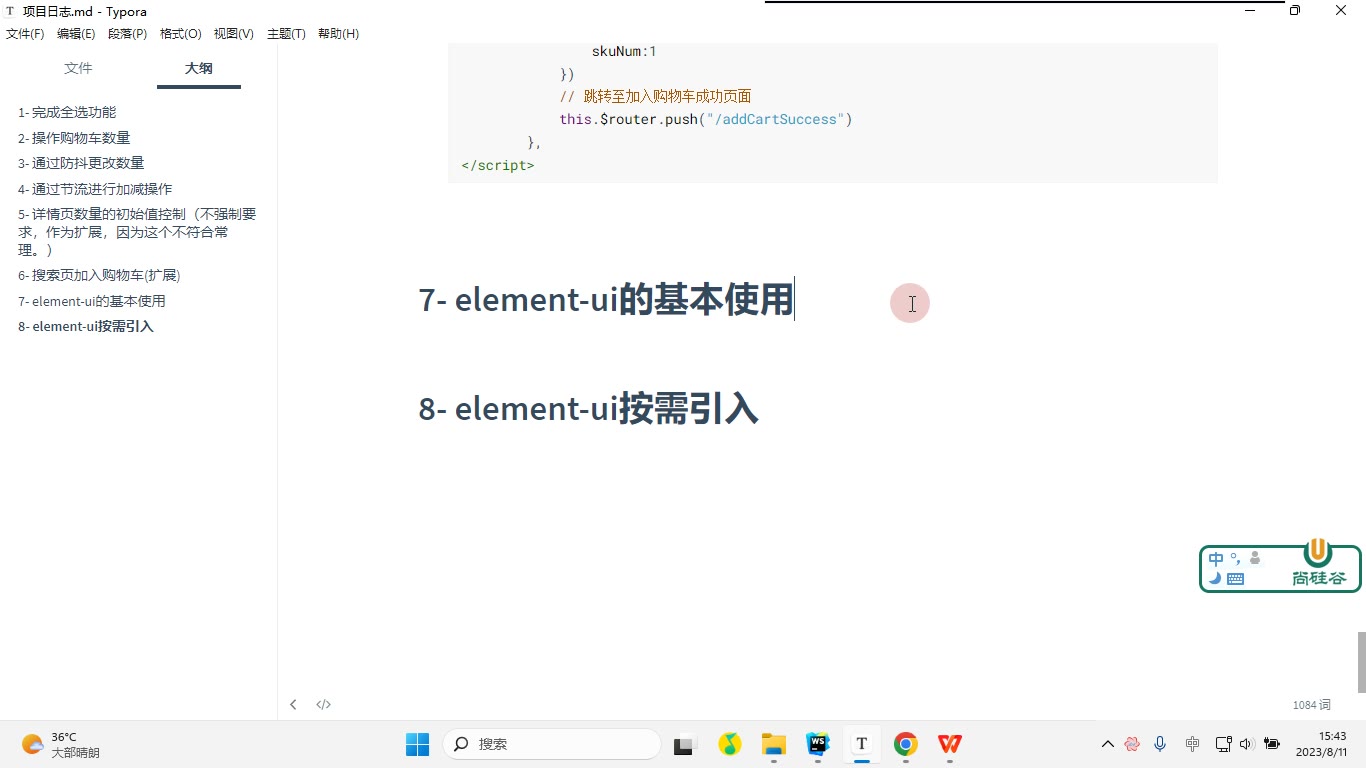Image resolution: width=1366 pixels, height=768 pixels.
Task: Open the 帮助(H) menu
Action: pos(338,34)
